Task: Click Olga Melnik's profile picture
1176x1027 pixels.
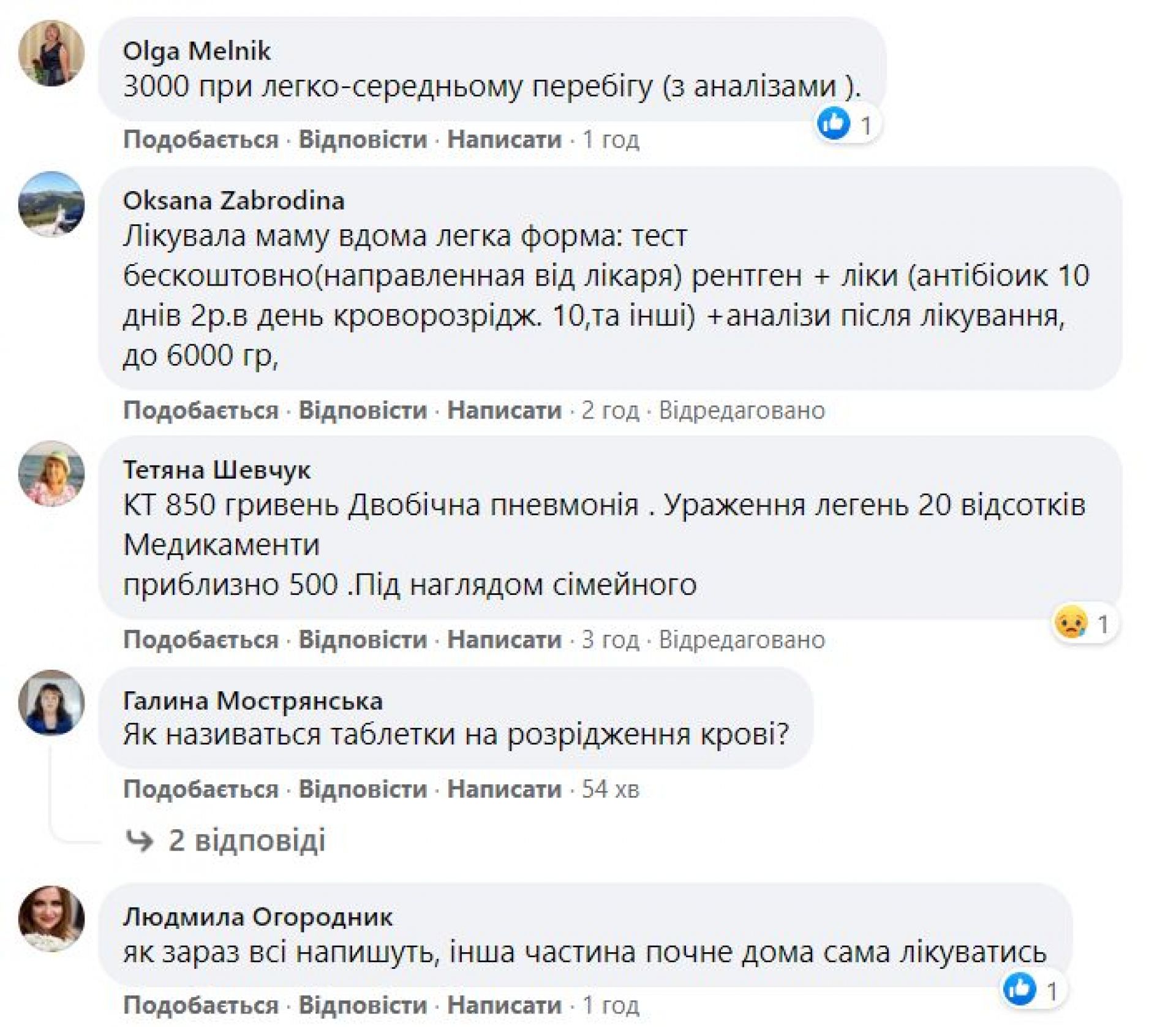Action: [x=51, y=53]
